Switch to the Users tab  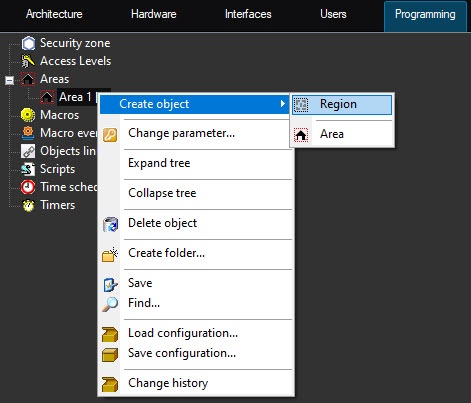[x=333, y=14]
